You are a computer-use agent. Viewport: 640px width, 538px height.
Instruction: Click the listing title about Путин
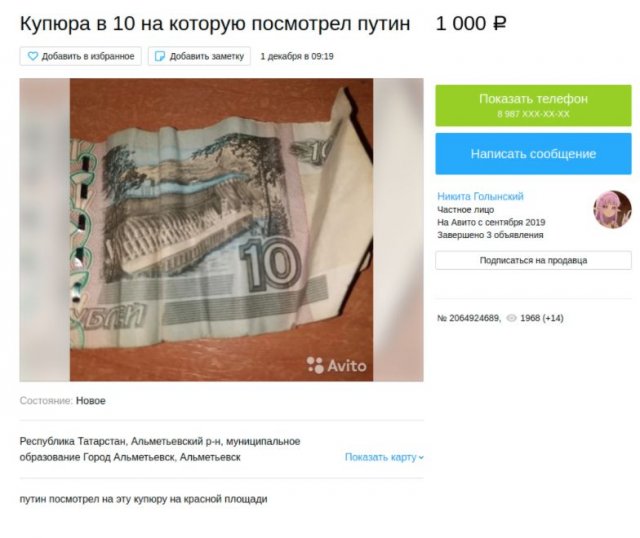(x=215, y=23)
